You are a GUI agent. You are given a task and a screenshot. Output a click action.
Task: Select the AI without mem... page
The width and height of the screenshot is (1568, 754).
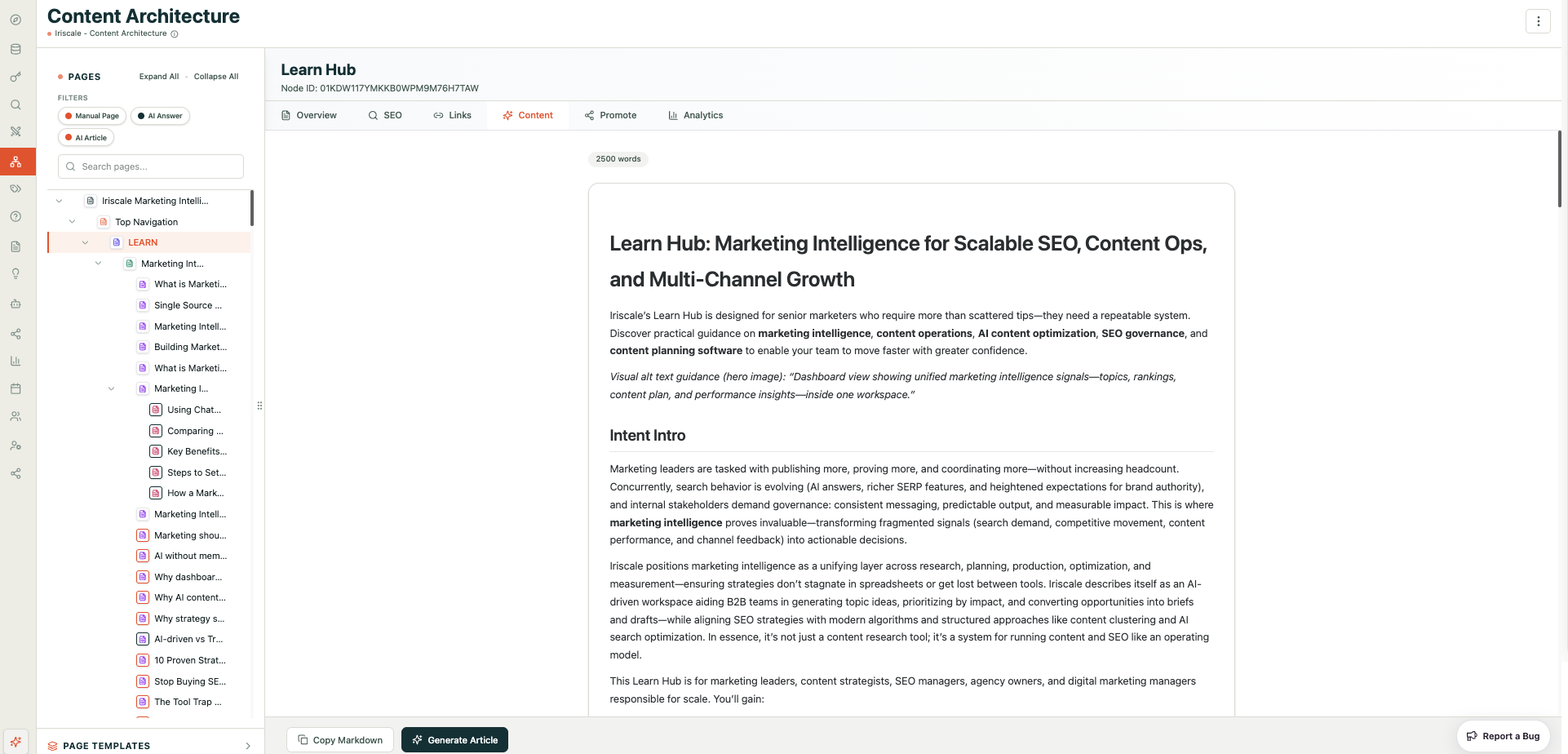190,556
